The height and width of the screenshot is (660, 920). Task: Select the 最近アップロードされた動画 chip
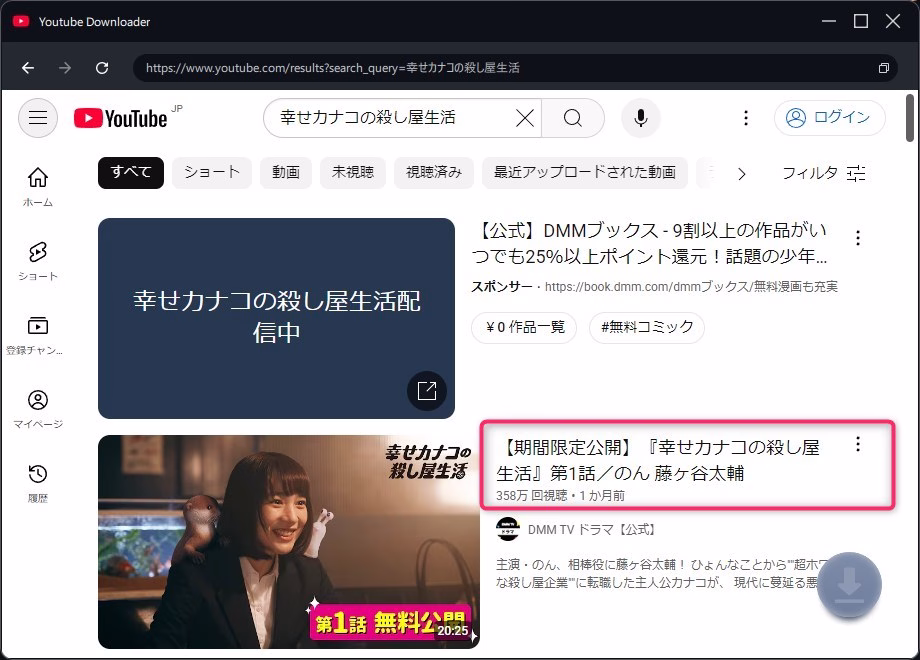584,172
